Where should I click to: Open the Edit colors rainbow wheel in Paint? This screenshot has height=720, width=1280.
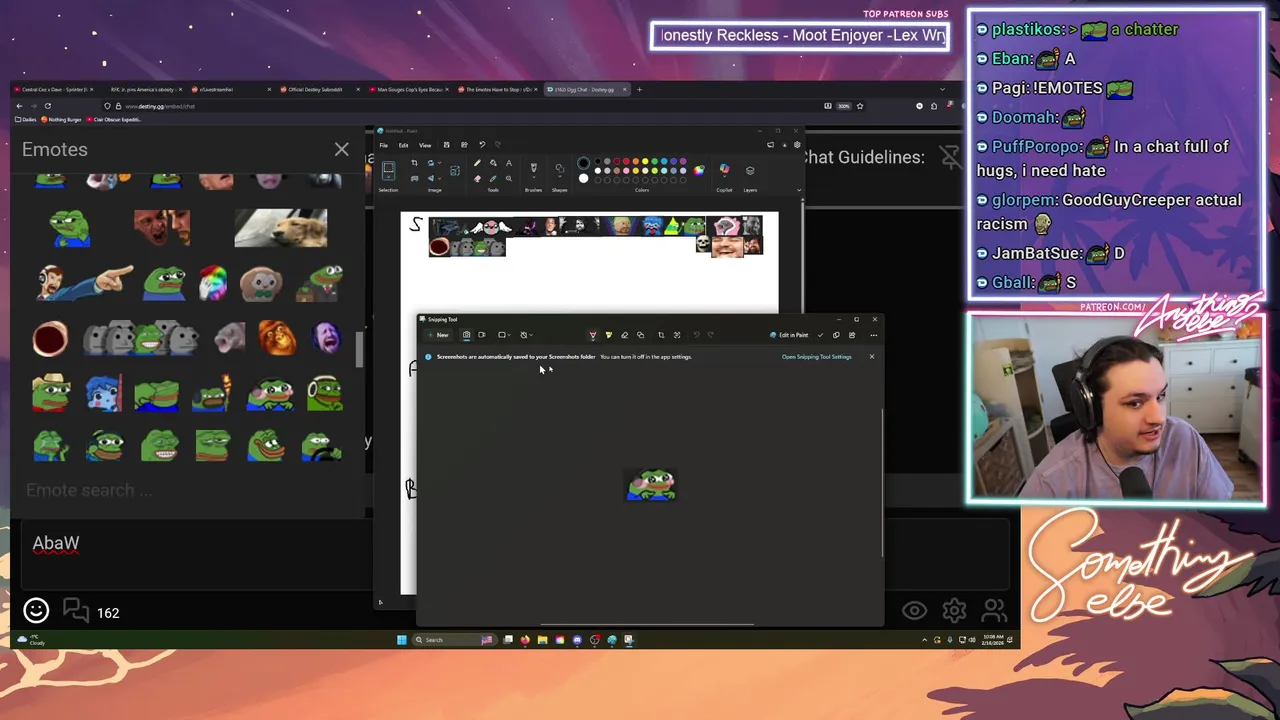(x=699, y=170)
